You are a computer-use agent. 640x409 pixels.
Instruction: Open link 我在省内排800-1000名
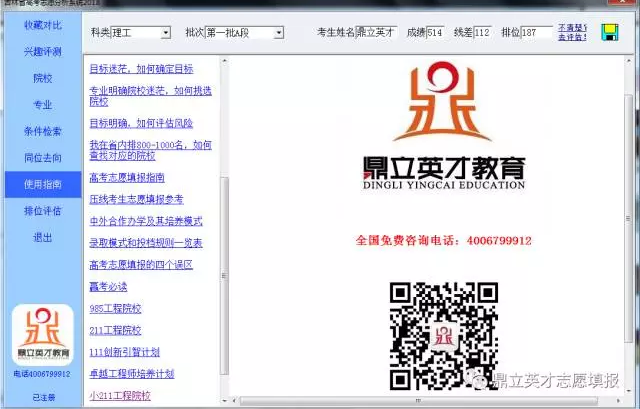click(150, 150)
